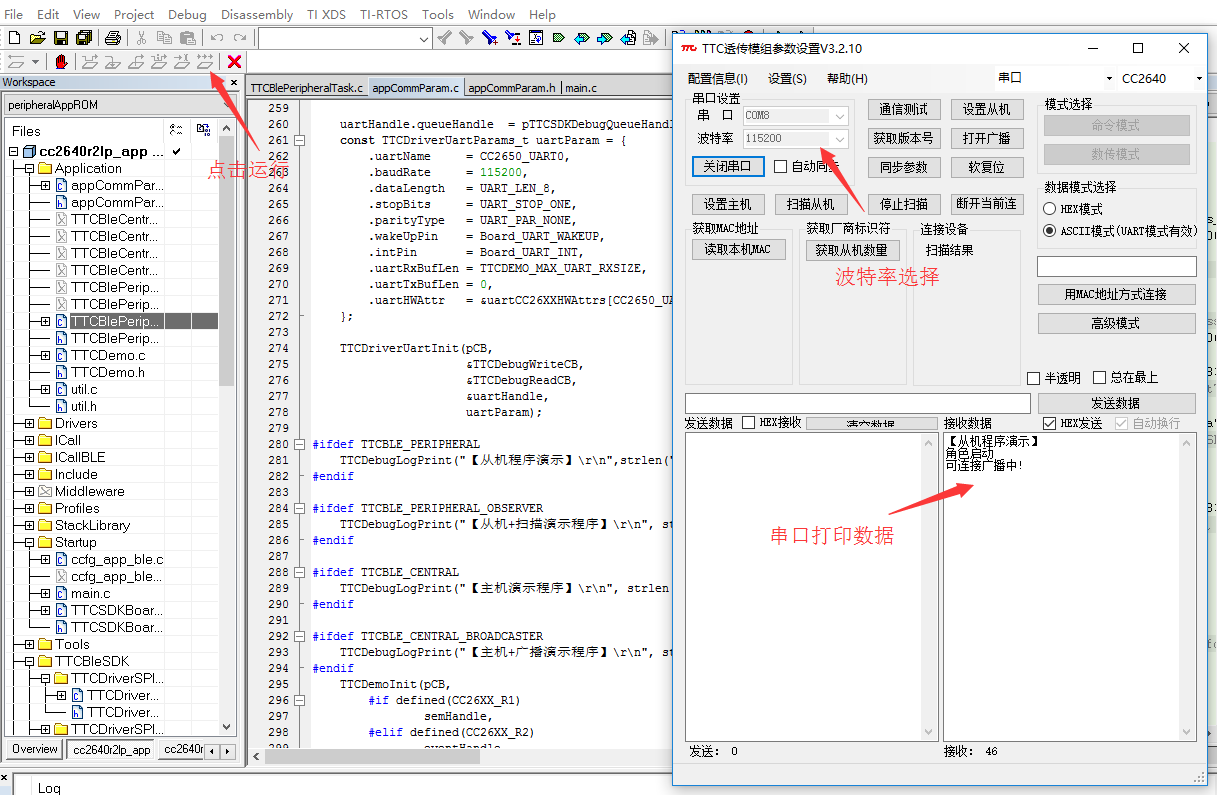Viewport: 1217px width, 795px height.
Task: Open the TI-RTOS menu
Action: 383,14
